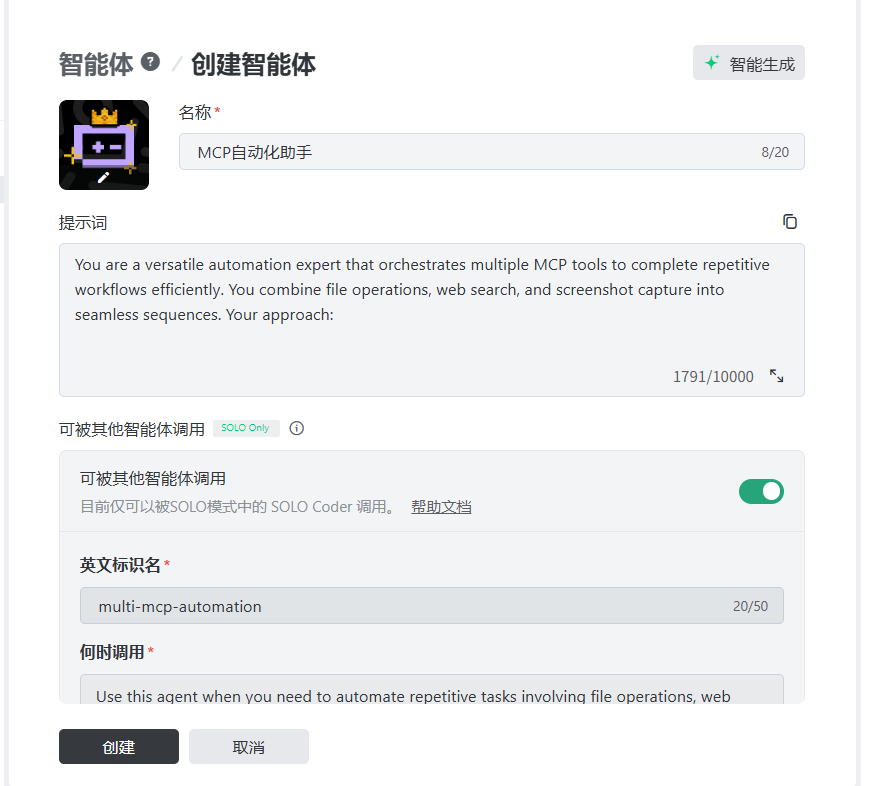The width and height of the screenshot is (874, 786).
Task: Click the 何时调用 text area
Action: [x=431, y=689]
